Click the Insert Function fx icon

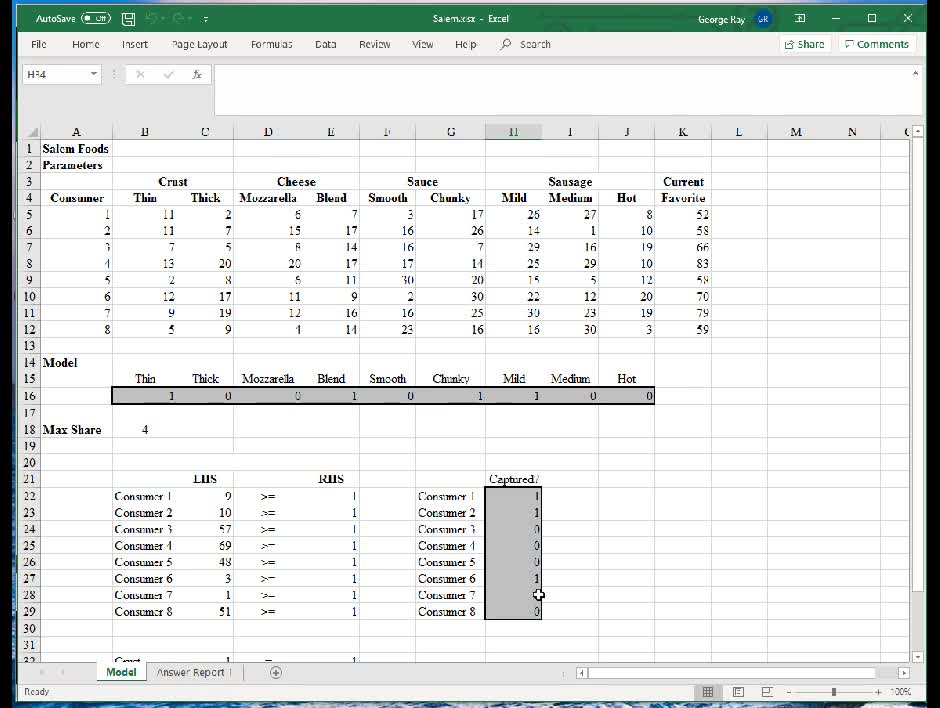(x=197, y=74)
